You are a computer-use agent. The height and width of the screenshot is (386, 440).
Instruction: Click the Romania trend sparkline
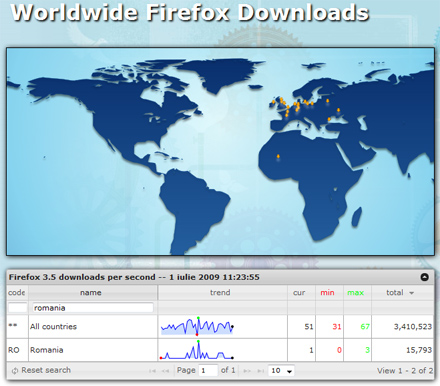[197, 350]
